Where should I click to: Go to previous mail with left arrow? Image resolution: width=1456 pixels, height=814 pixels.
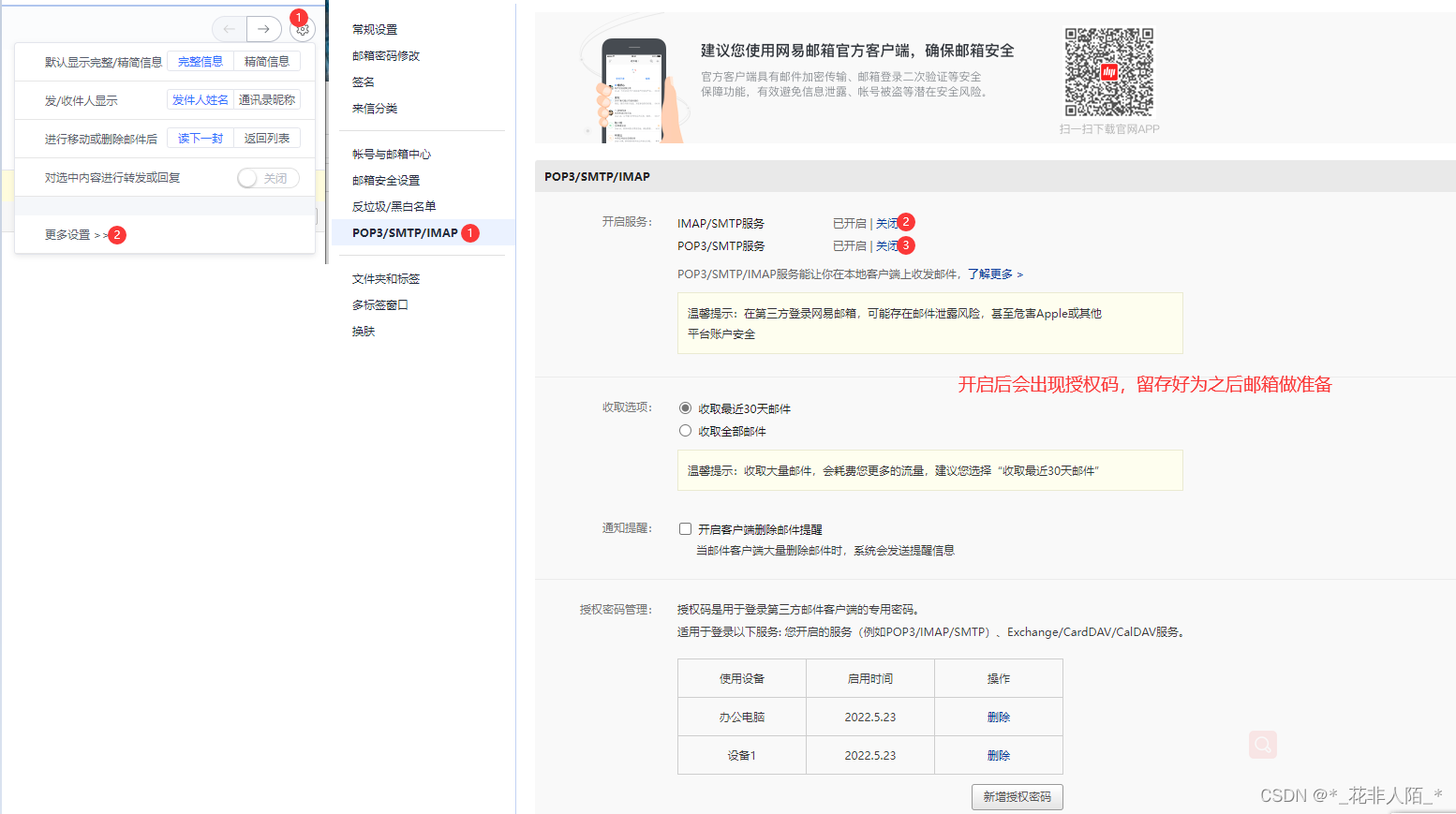(x=230, y=29)
